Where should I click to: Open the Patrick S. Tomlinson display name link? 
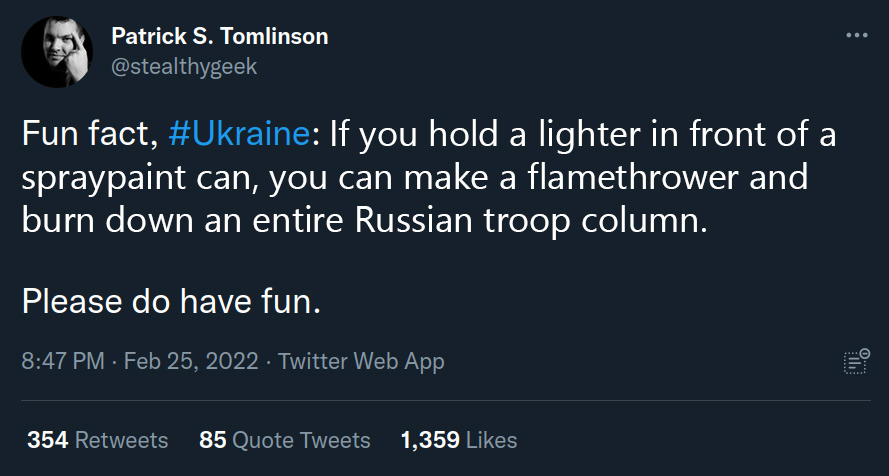[x=220, y=37]
